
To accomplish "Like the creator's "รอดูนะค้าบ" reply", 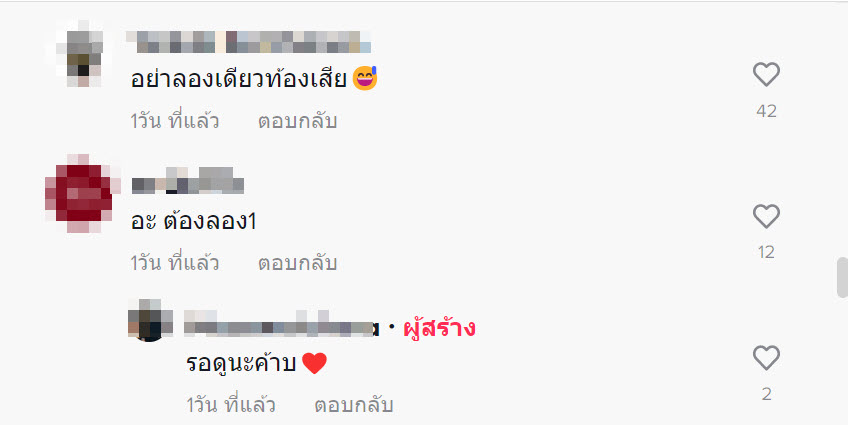I will pos(766,358).
